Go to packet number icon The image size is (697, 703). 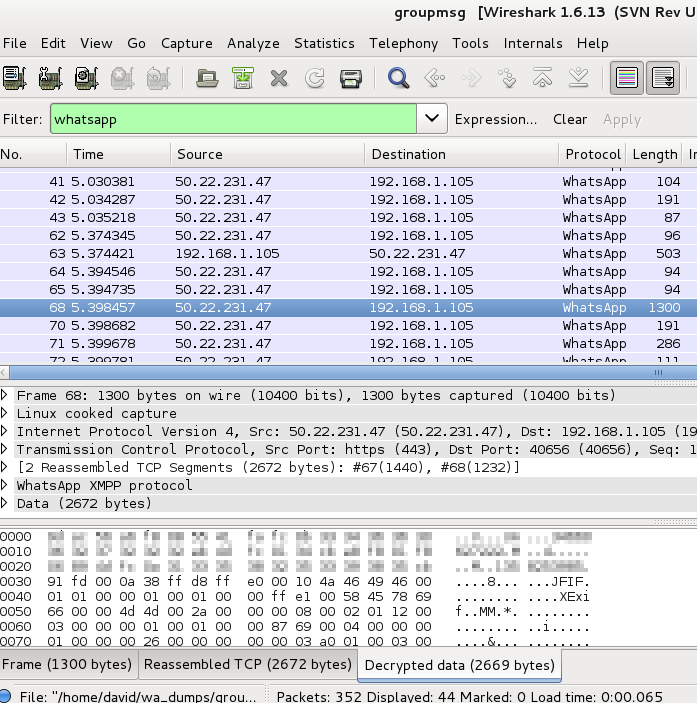tap(507, 78)
